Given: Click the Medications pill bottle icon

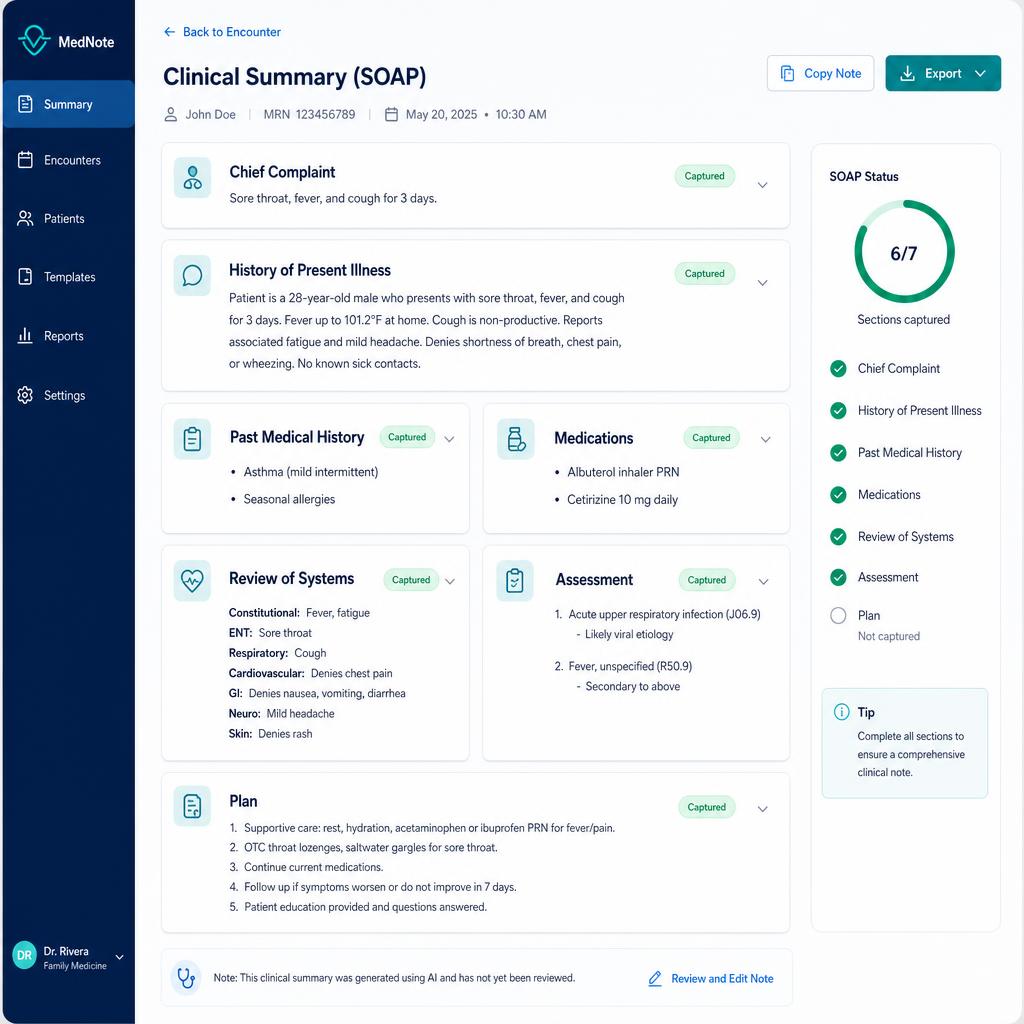Looking at the screenshot, I should (516, 439).
